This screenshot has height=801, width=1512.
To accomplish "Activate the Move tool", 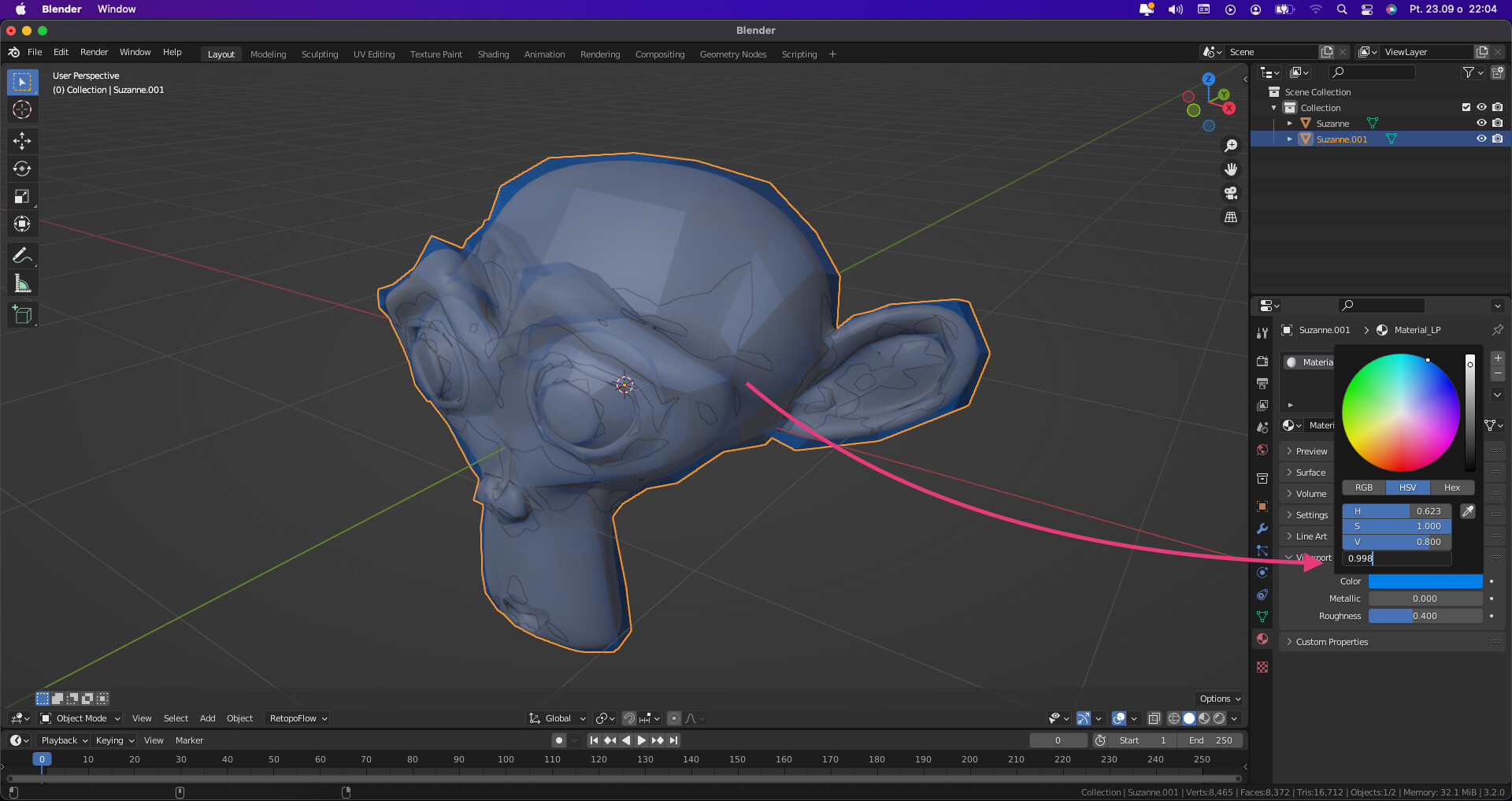I will (x=22, y=141).
